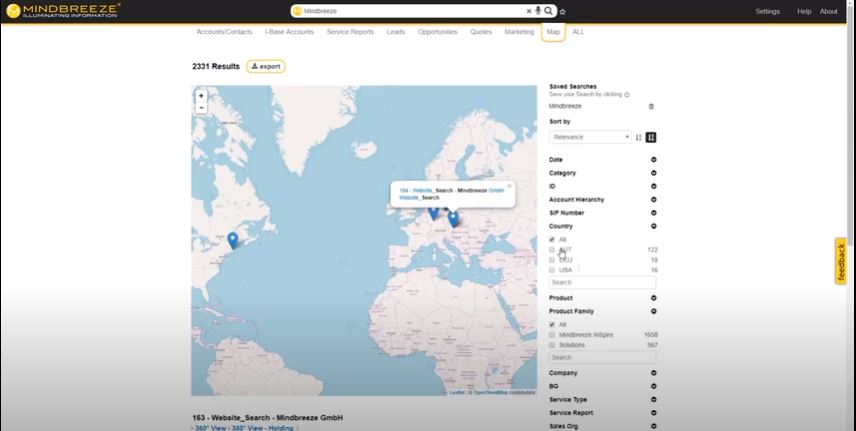Open Help in the top bar
This screenshot has width=856, height=431.
(x=804, y=11)
